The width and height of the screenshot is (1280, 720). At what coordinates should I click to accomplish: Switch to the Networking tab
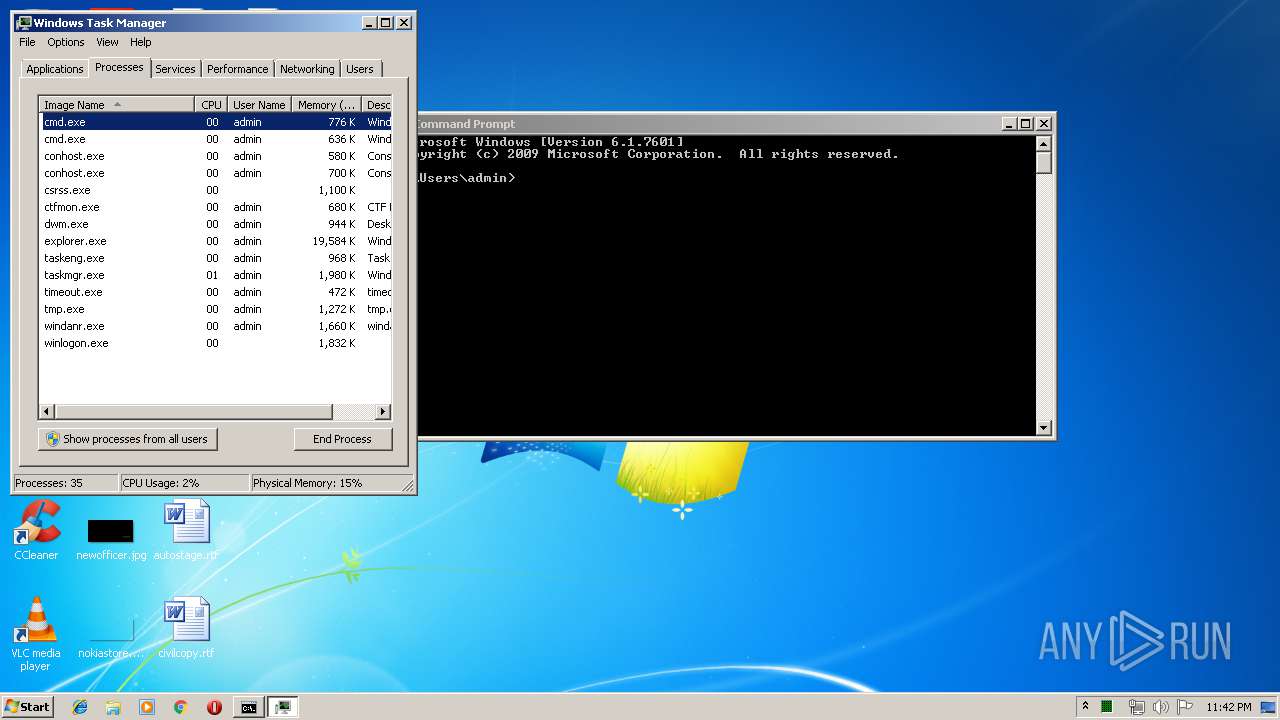point(307,69)
